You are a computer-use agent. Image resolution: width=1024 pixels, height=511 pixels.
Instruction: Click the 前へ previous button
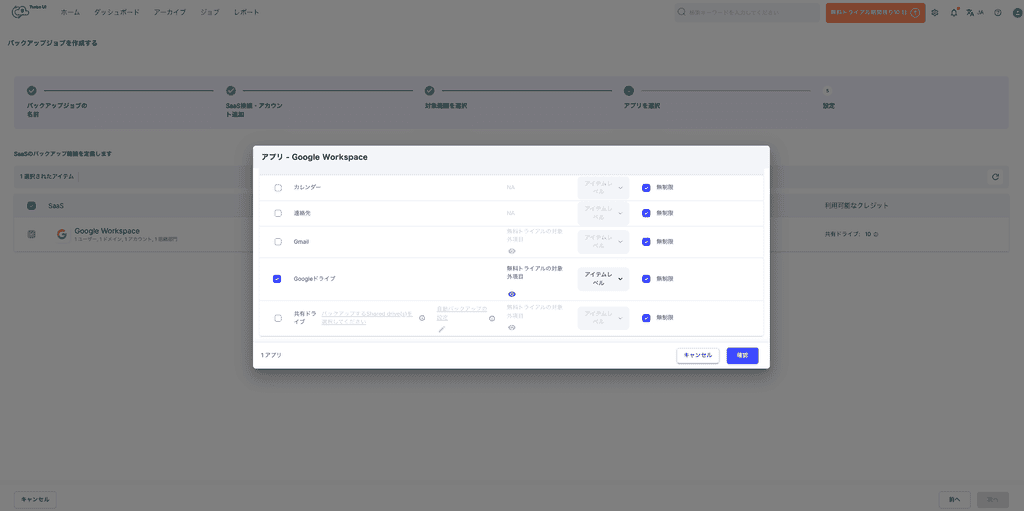pyautogui.click(x=954, y=500)
